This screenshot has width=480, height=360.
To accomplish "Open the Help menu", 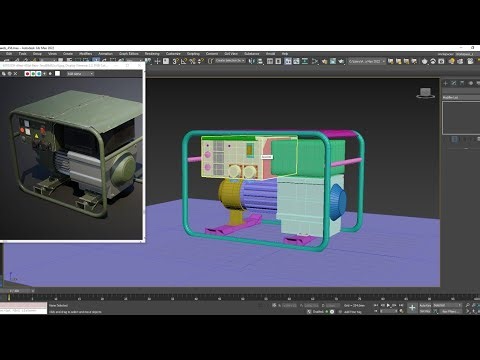I will click(x=285, y=54).
